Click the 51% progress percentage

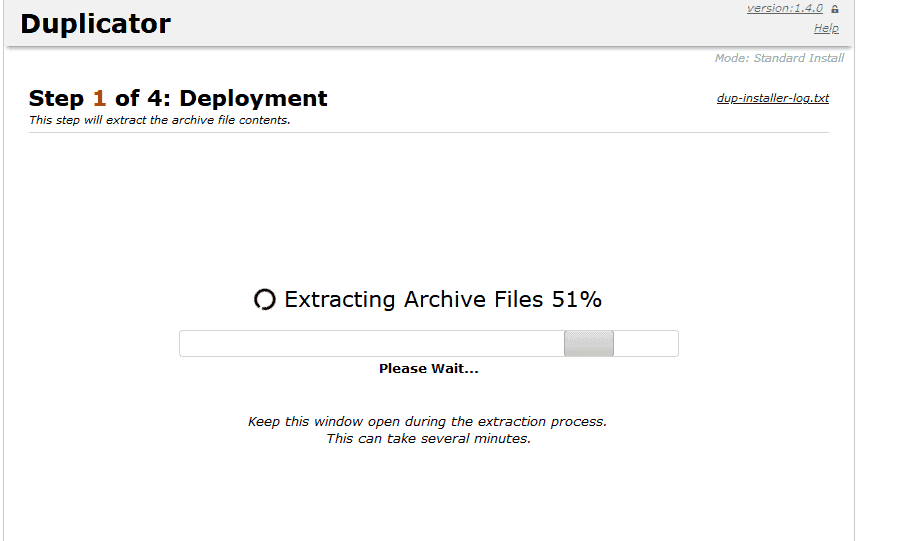coord(577,300)
